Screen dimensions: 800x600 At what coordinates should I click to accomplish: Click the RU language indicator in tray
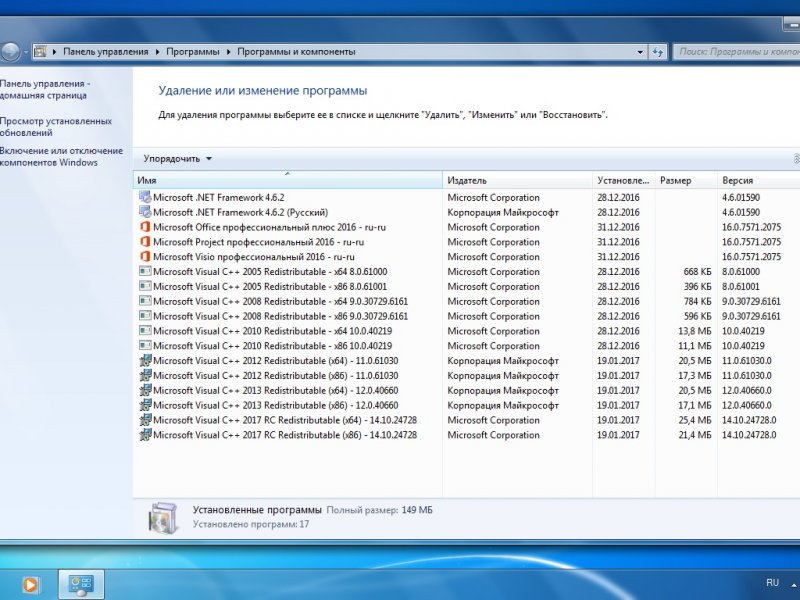[772, 583]
